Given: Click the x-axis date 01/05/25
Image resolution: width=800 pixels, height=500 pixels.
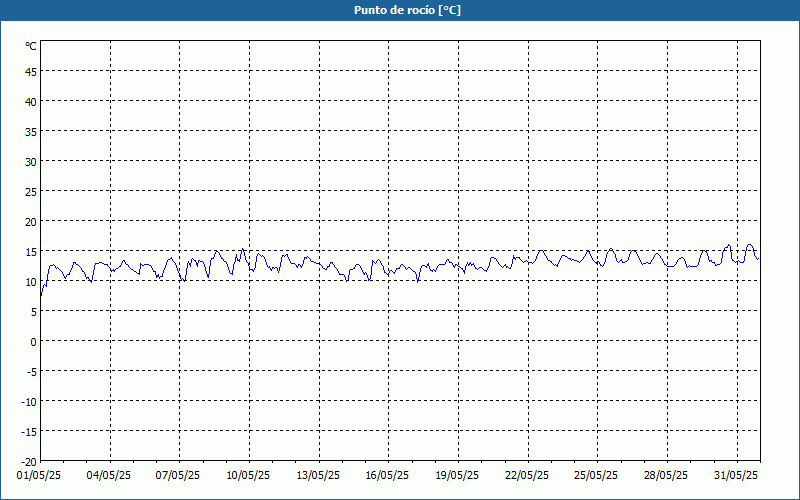Looking at the screenshot, I should tap(39, 476).
